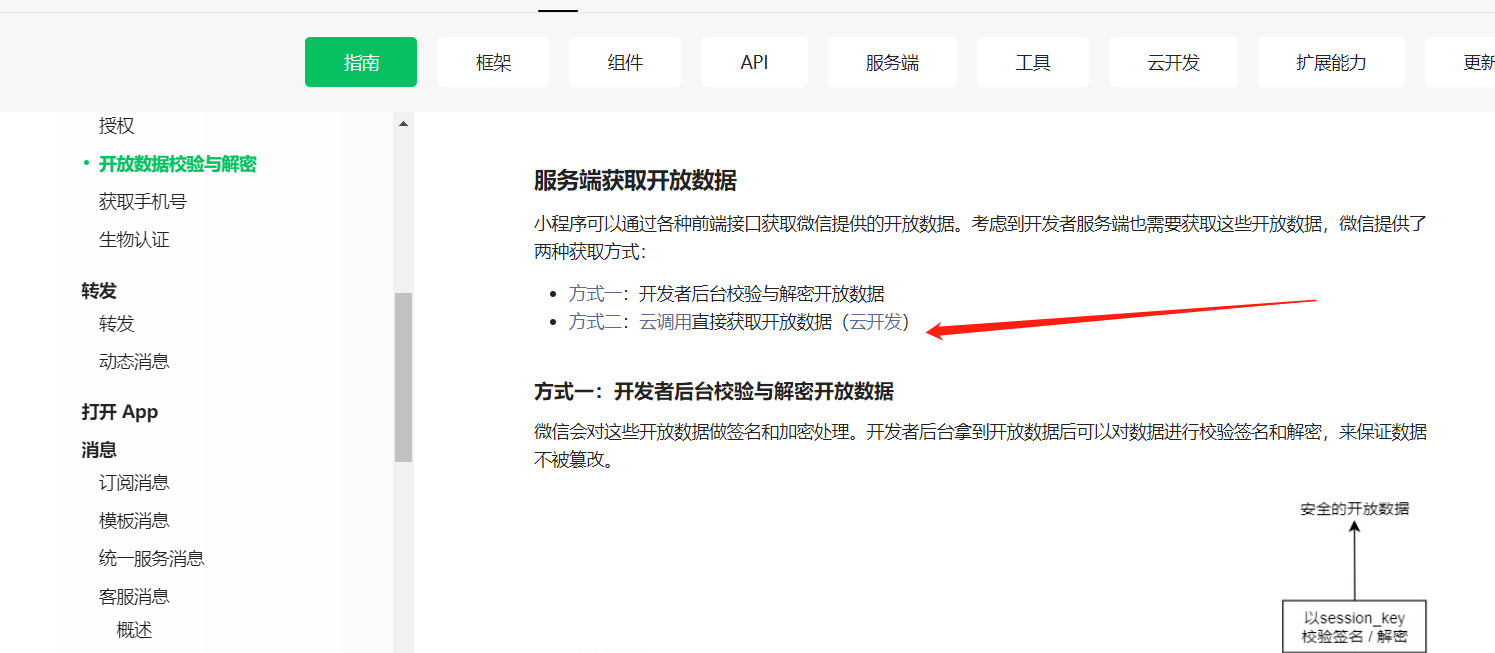The width and height of the screenshot is (1495, 653).
Task: Select the 工具 tab
Action: click(1033, 62)
